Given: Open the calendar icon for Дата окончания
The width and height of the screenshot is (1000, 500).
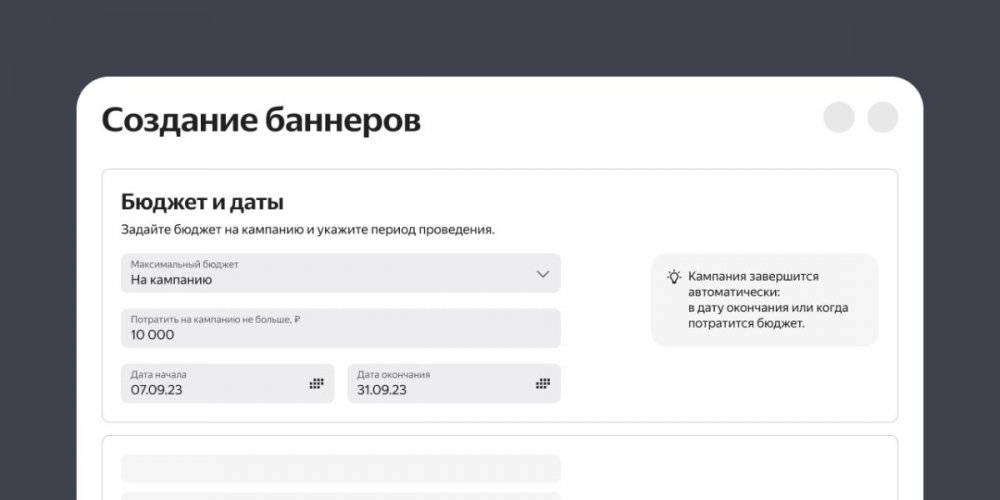Looking at the screenshot, I should click(543, 384).
